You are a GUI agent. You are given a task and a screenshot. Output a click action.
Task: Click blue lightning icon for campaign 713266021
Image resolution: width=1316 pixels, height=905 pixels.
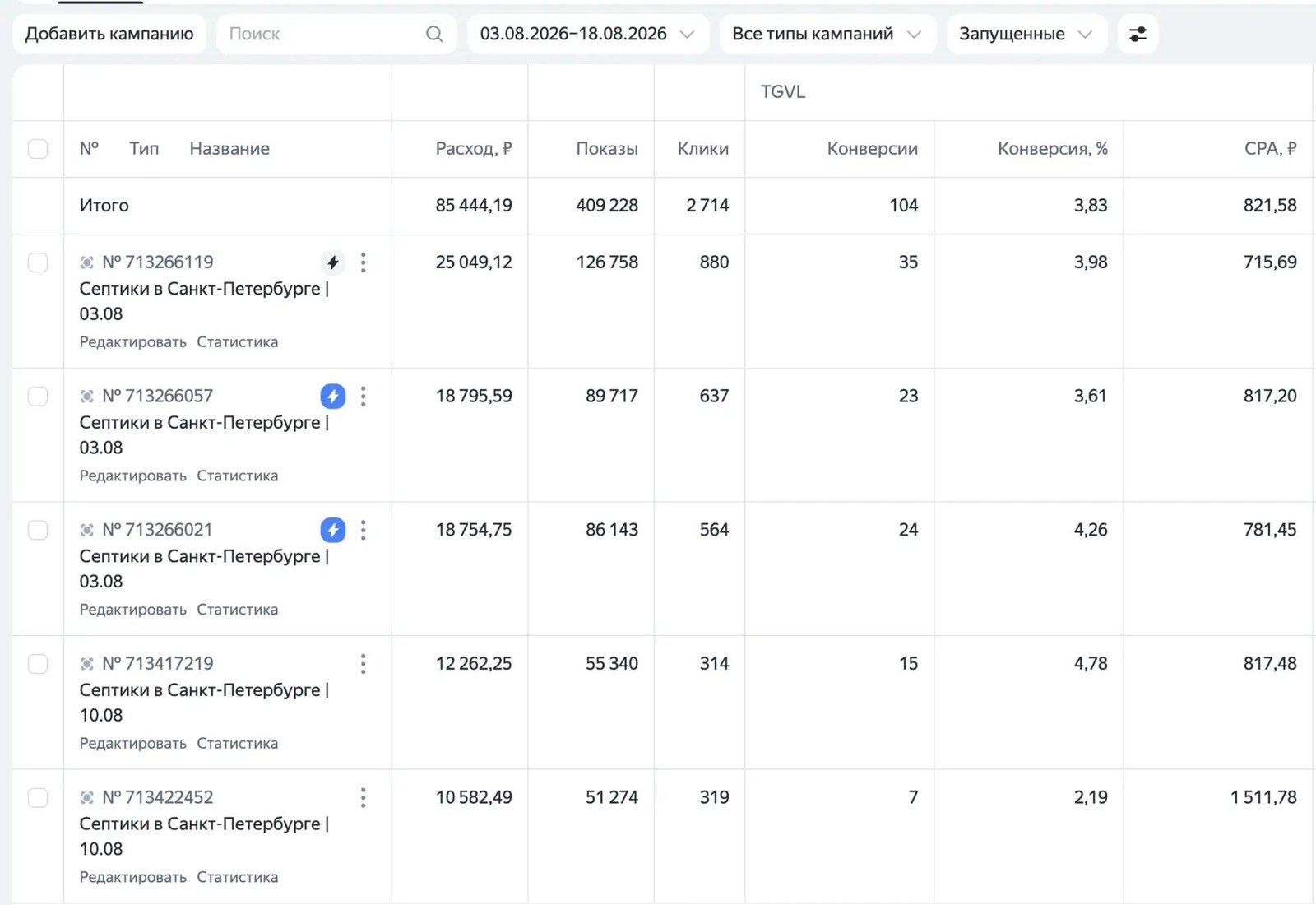pos(332,530)
